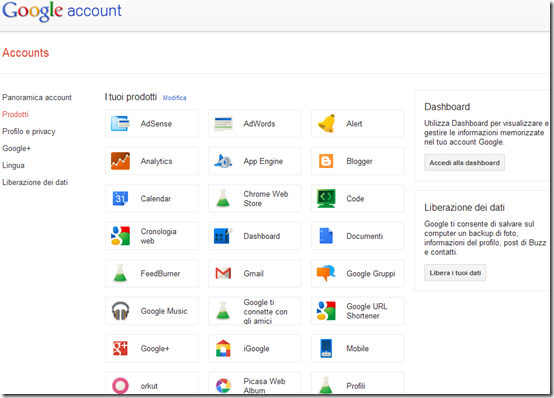Viewport: 554px width, 398px height.
Task: Click the Google account logo
Action: click(62, 11)
